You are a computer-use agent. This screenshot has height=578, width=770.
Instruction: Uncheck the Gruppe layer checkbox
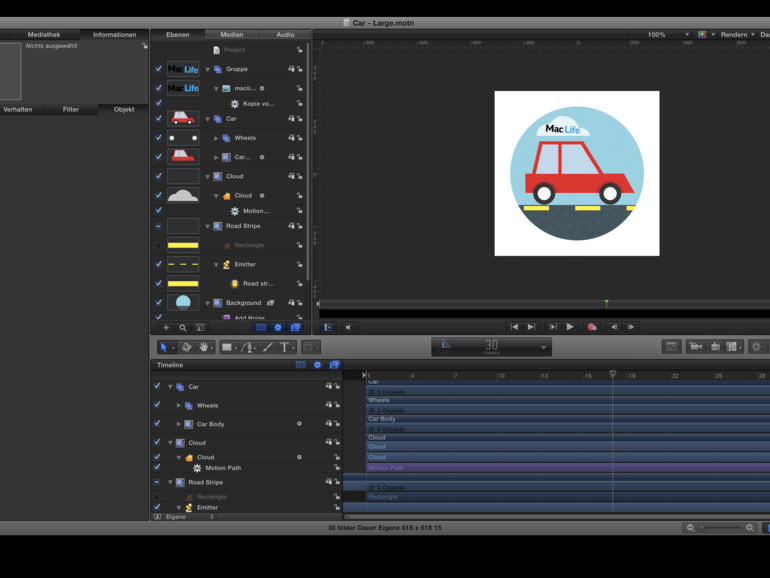pyautogui.click(x=158, y=69)
